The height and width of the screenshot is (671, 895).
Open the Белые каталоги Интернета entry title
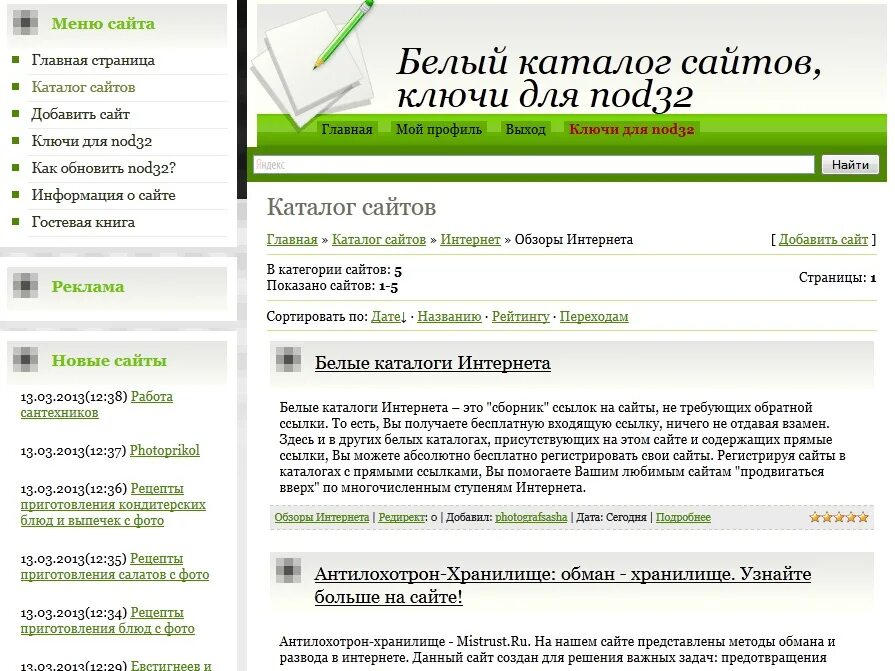tap(433, 363)
